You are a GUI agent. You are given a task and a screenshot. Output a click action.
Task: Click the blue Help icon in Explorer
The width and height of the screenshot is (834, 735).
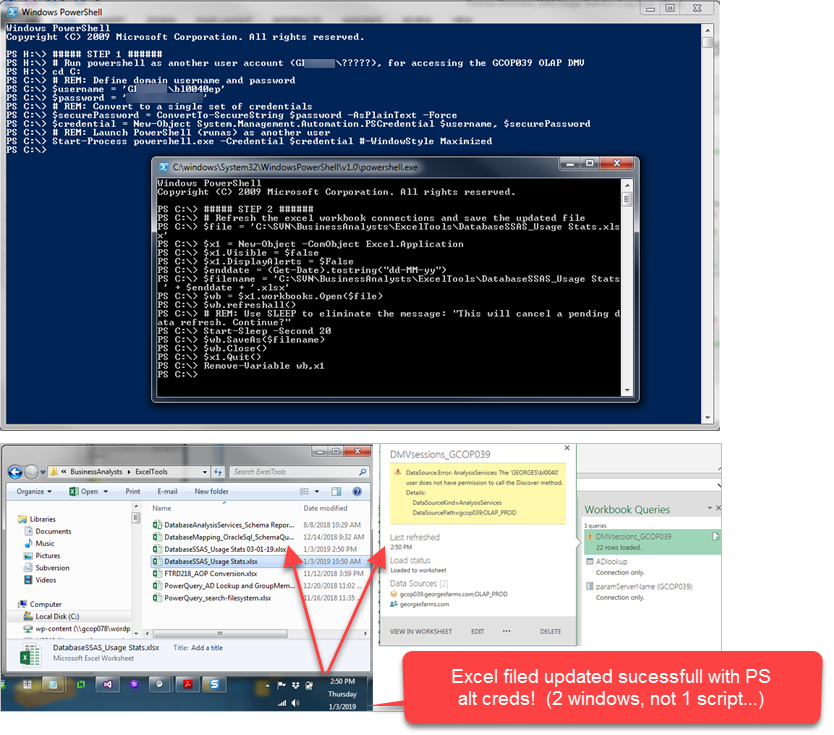(357, 491)
